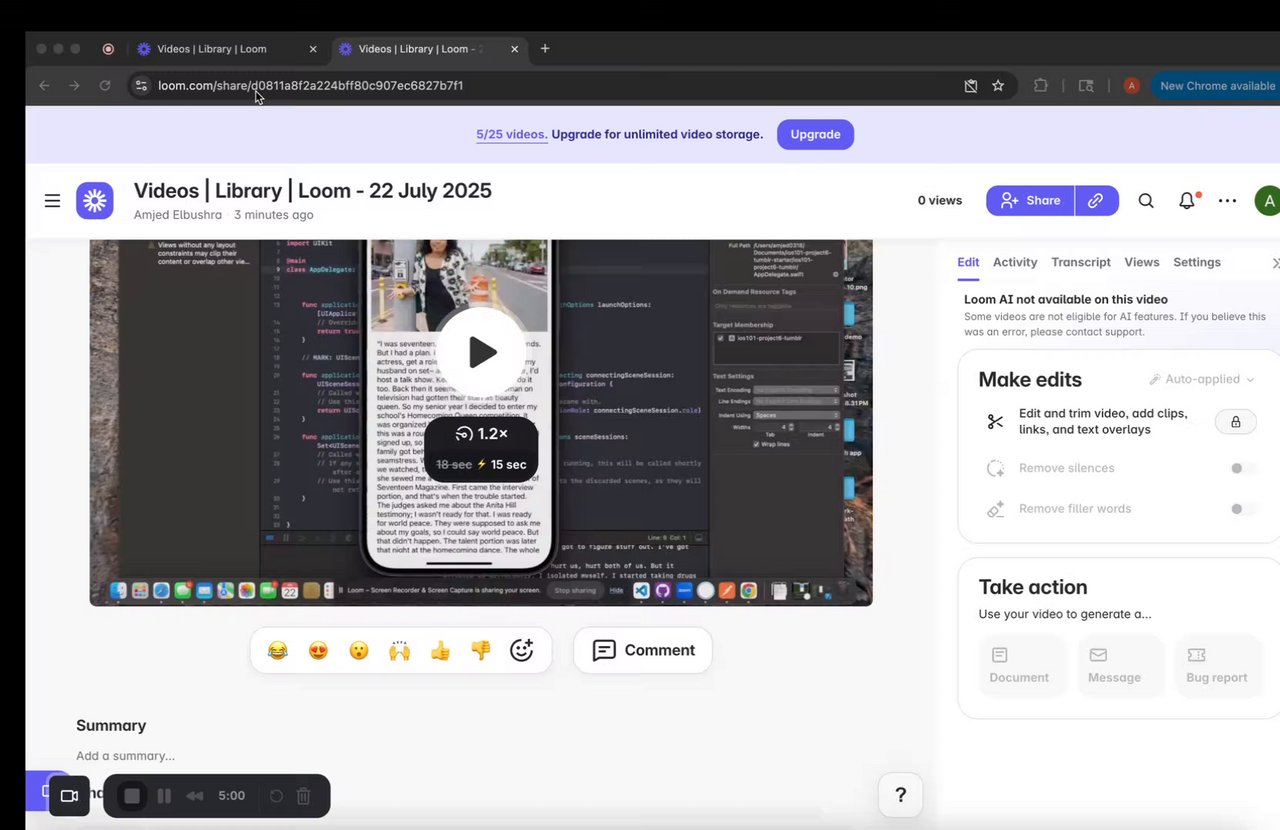The height and width of the screenshot is (830, 1280).
Task: Open the Settings tab
Action: coord(1197,262)
